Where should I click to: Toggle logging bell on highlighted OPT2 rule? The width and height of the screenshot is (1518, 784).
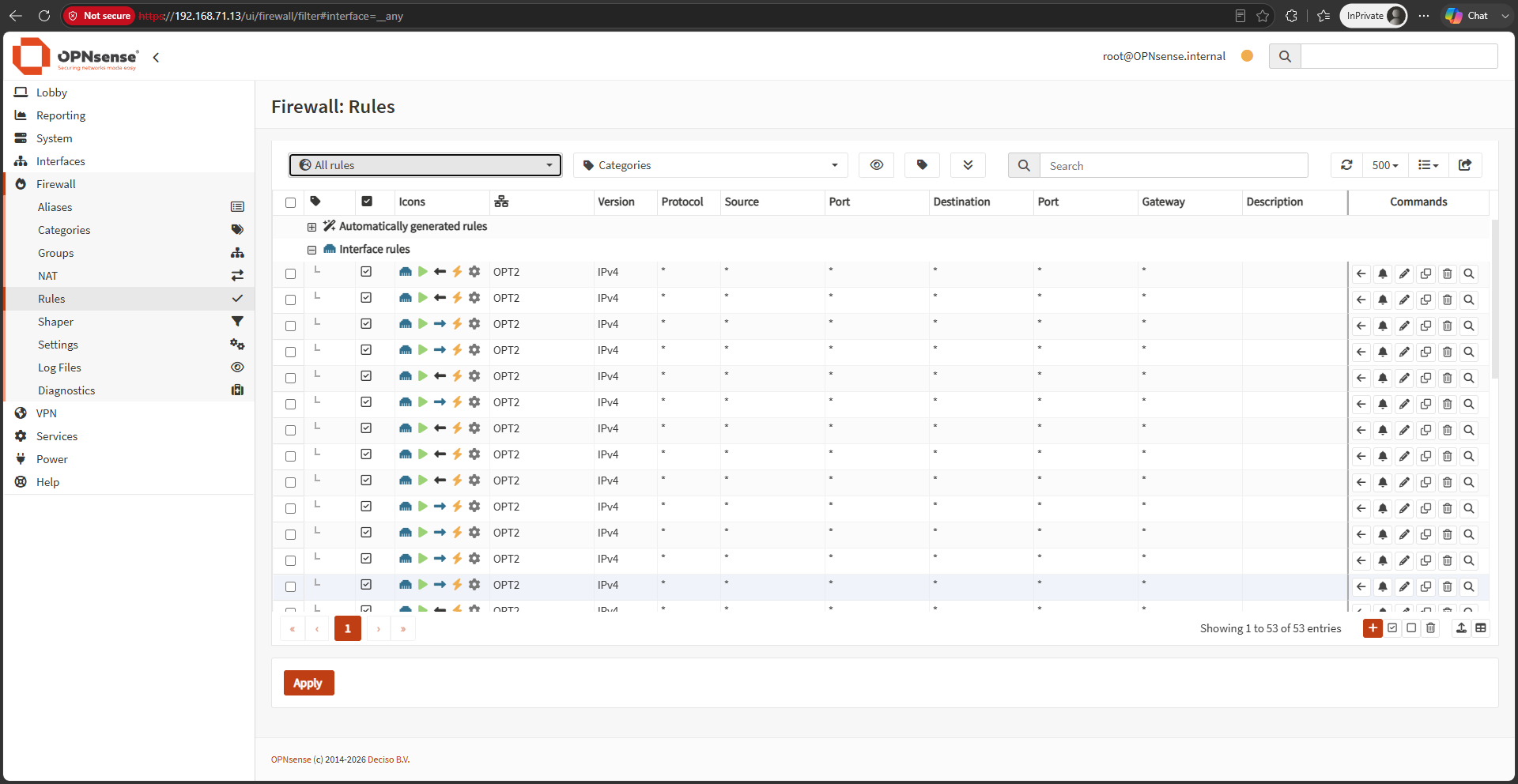(1383, 586)
